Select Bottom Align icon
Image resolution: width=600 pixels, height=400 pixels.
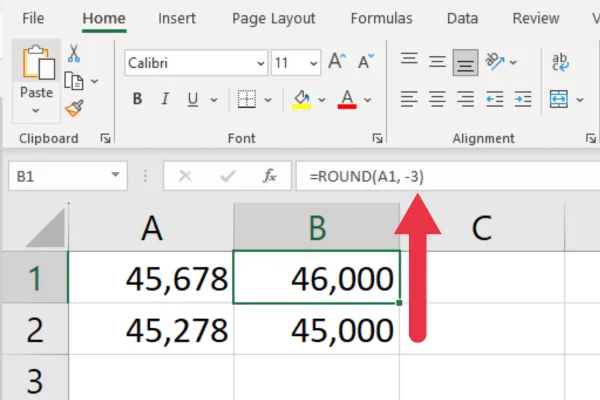point(465,62)
